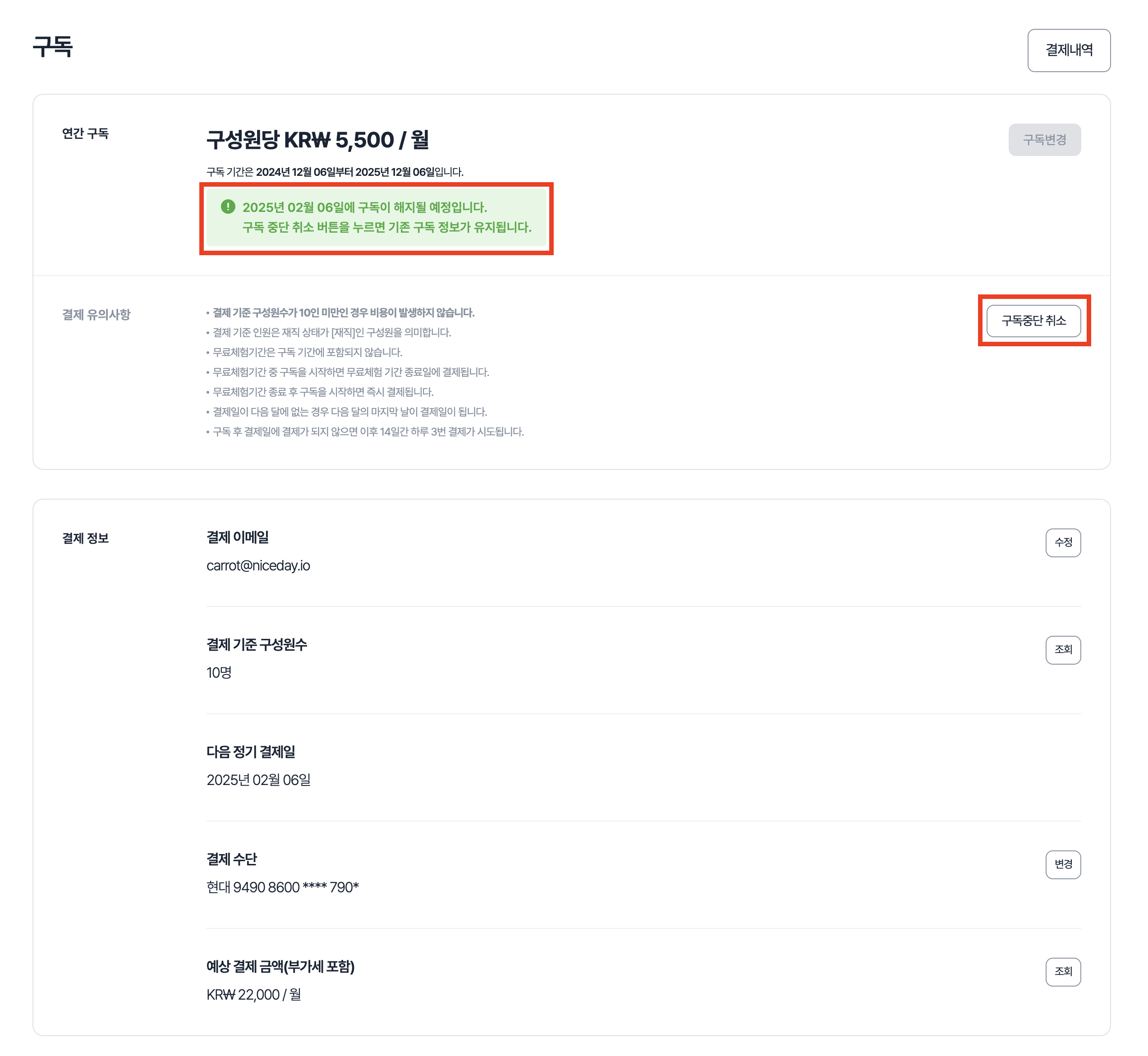Click 조회 next to 결제 기준 구성원수

point(1062,649)
